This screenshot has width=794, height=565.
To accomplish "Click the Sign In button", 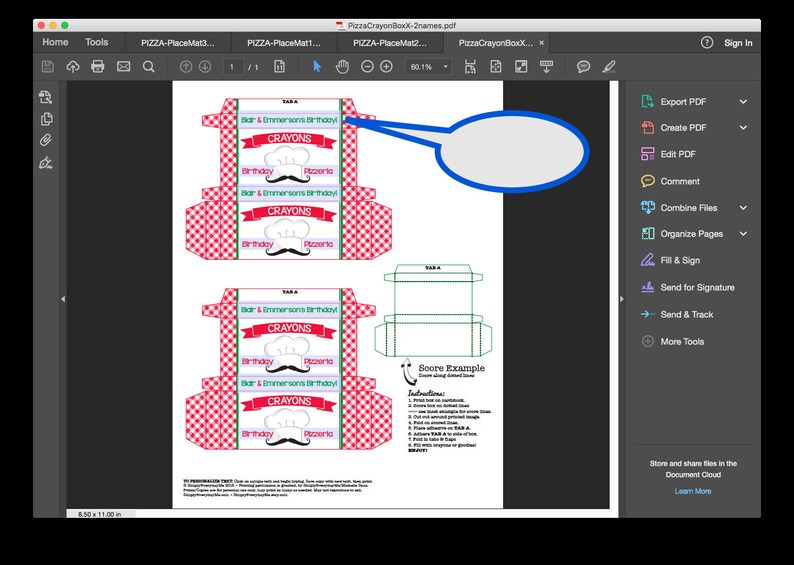I will 738,43.
